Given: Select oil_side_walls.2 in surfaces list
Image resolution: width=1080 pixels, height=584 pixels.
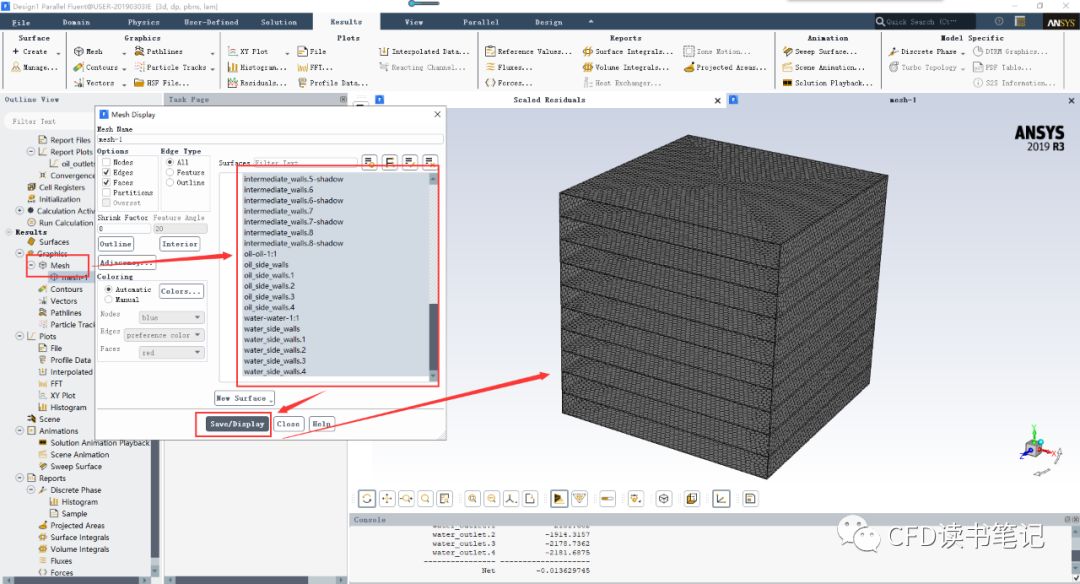Looking at the screenshot, I should 269,286.
